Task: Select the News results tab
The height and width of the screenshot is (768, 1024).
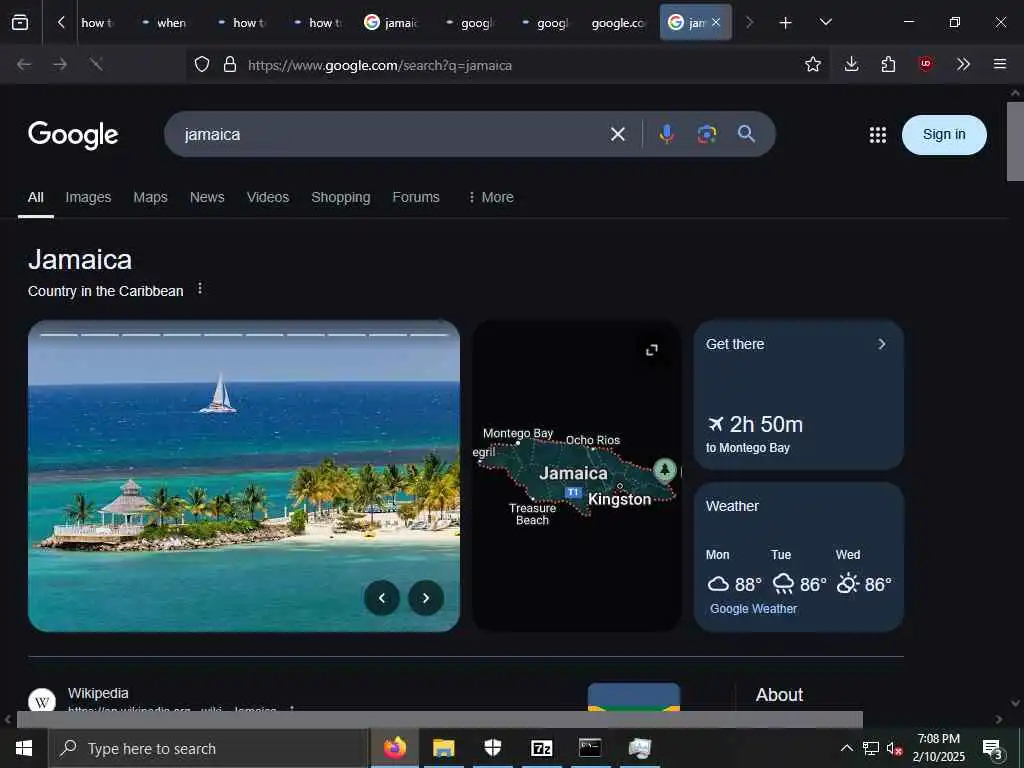Action: pyautogui.click(x=207, y=197)
